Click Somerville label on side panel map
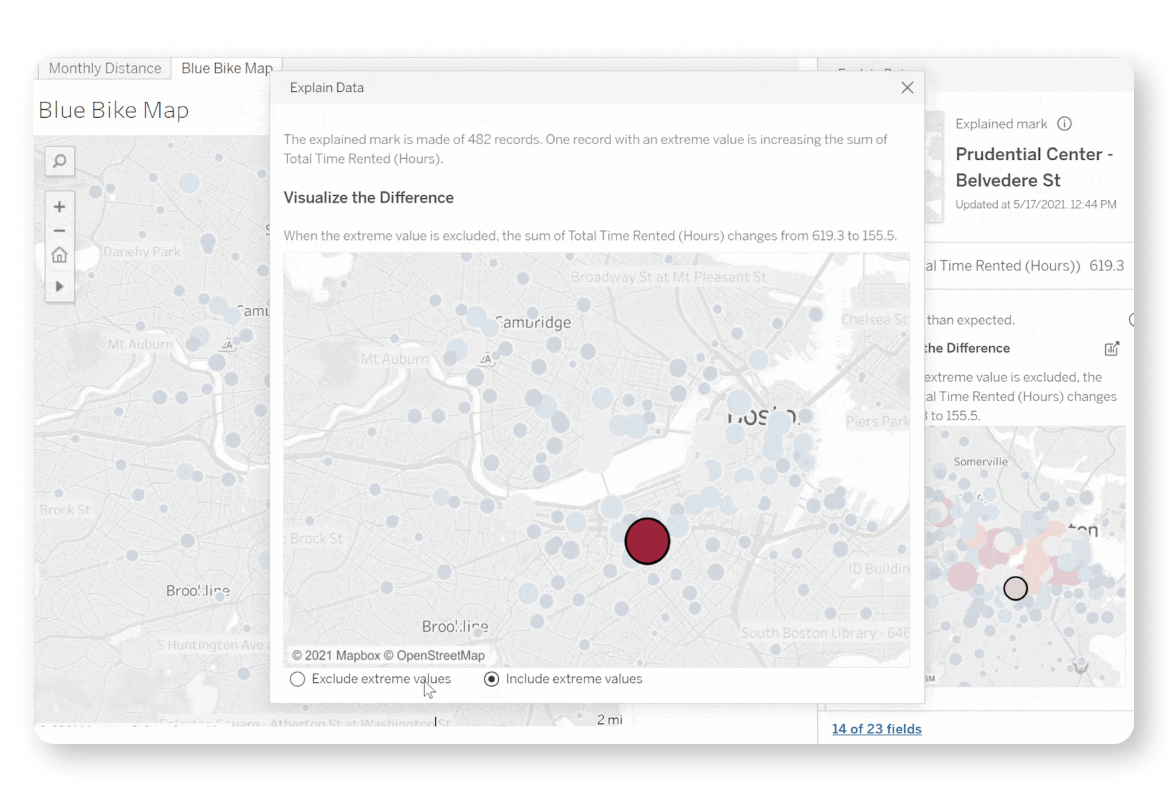Screen dimensions: 1170x801 click(x=980, y=462)
